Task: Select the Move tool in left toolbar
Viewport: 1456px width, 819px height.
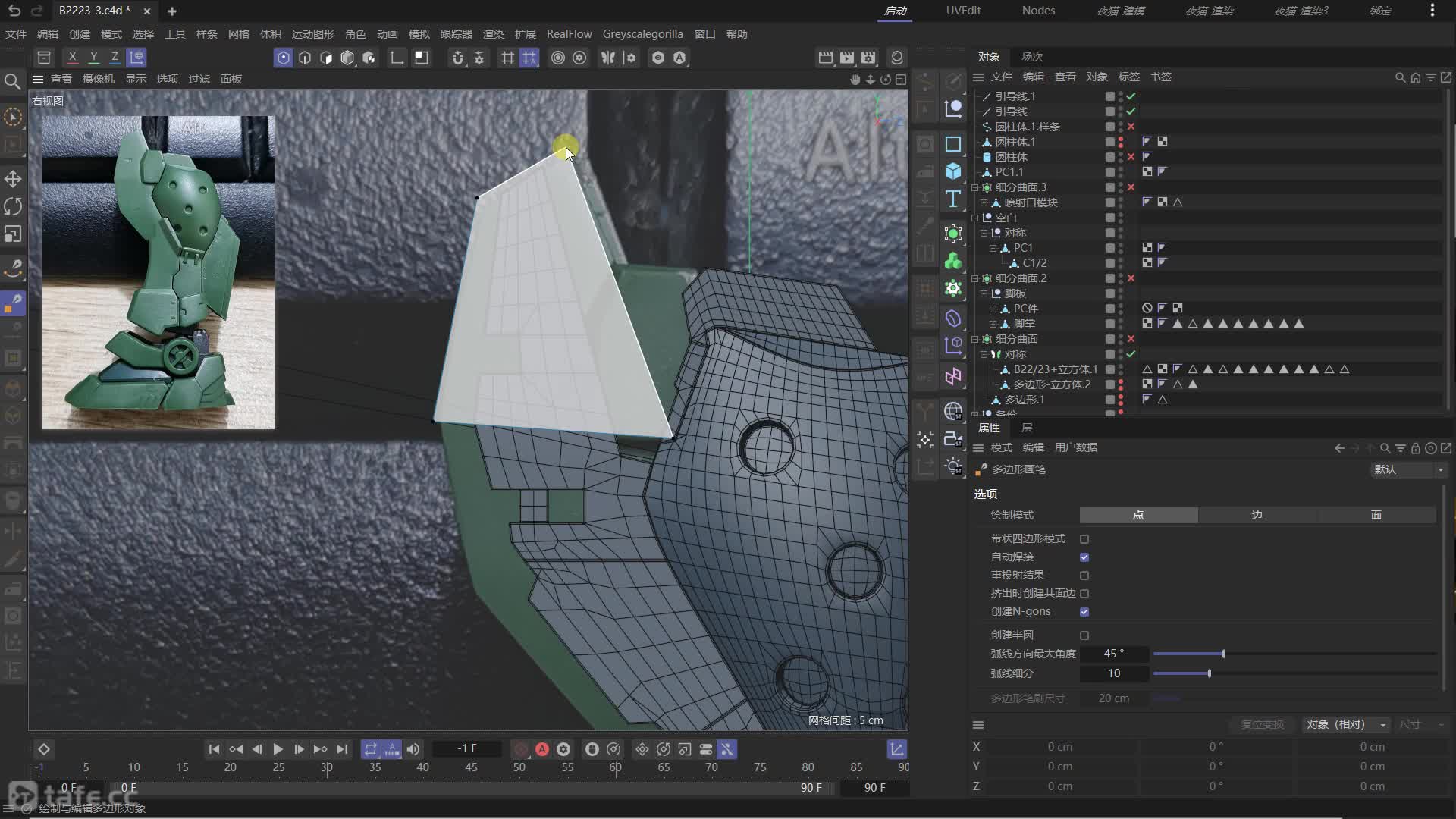Action: click(x=13, y=179)
